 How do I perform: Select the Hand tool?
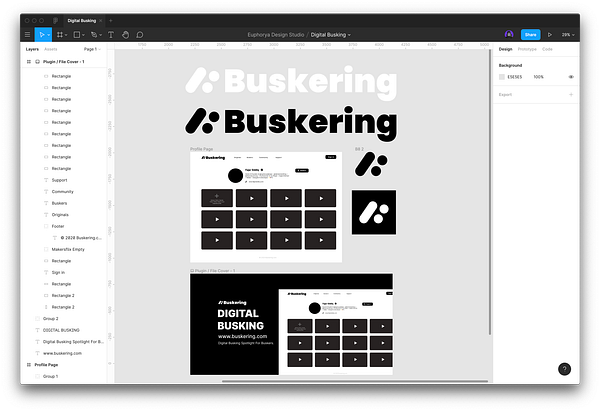click(x=126, y=35)
